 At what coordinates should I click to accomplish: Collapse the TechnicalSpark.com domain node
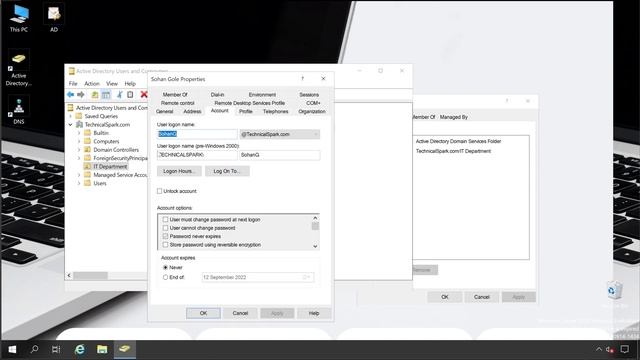click(x=70, y=124)
